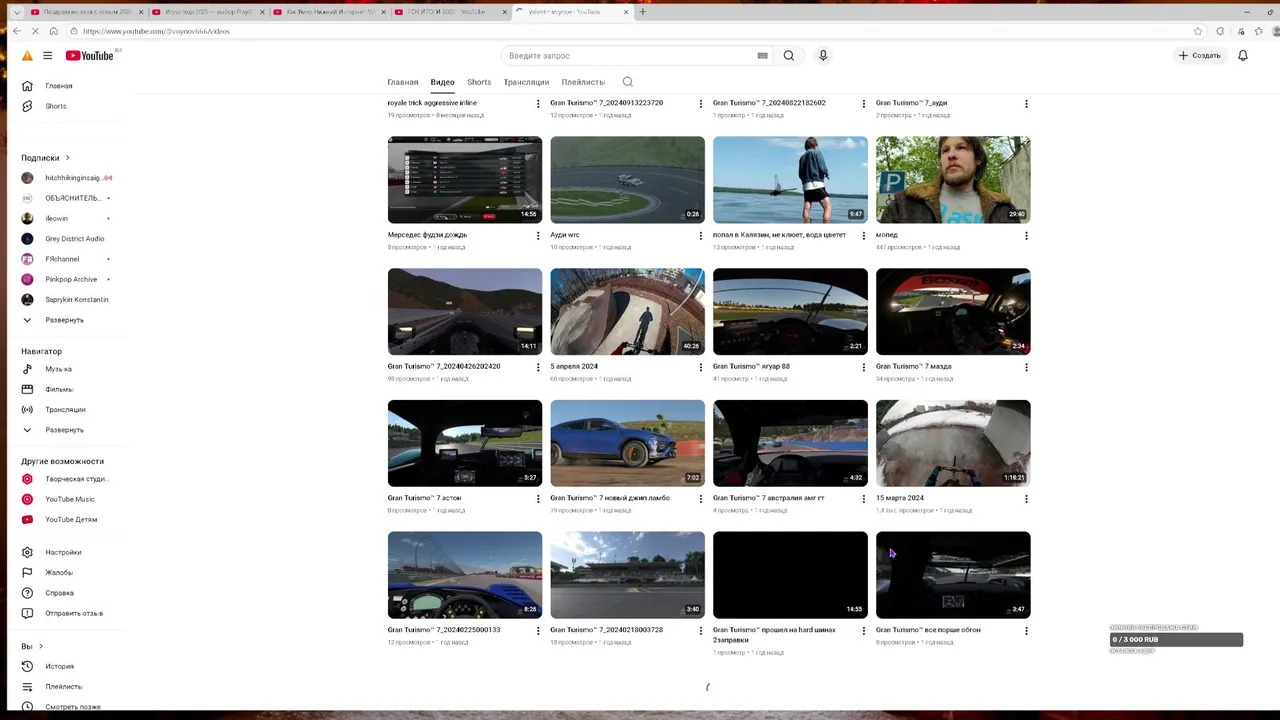Open options menu for мопед video
The image size is (1280, 720).
click(1026, 236)
